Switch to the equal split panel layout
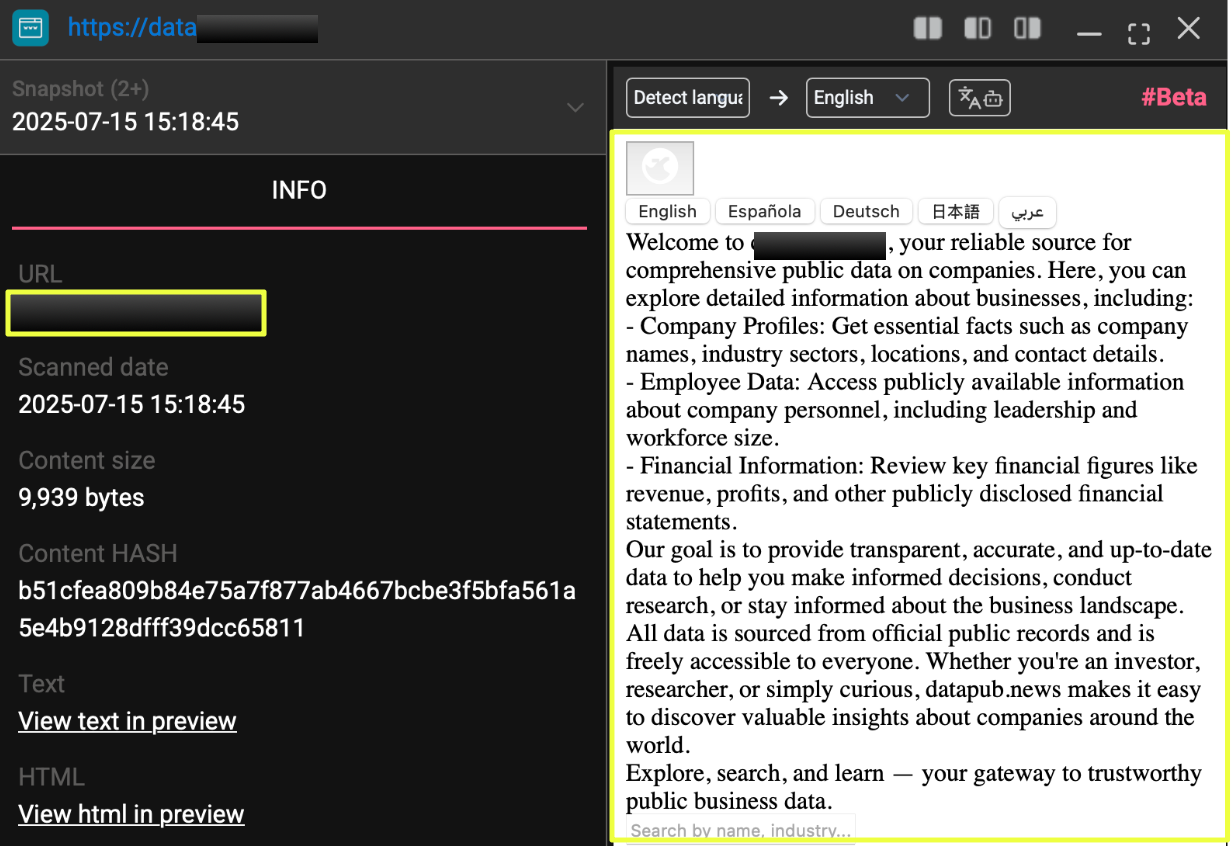The width and height of the screenshot is (1232, 846). coord(928,29)
